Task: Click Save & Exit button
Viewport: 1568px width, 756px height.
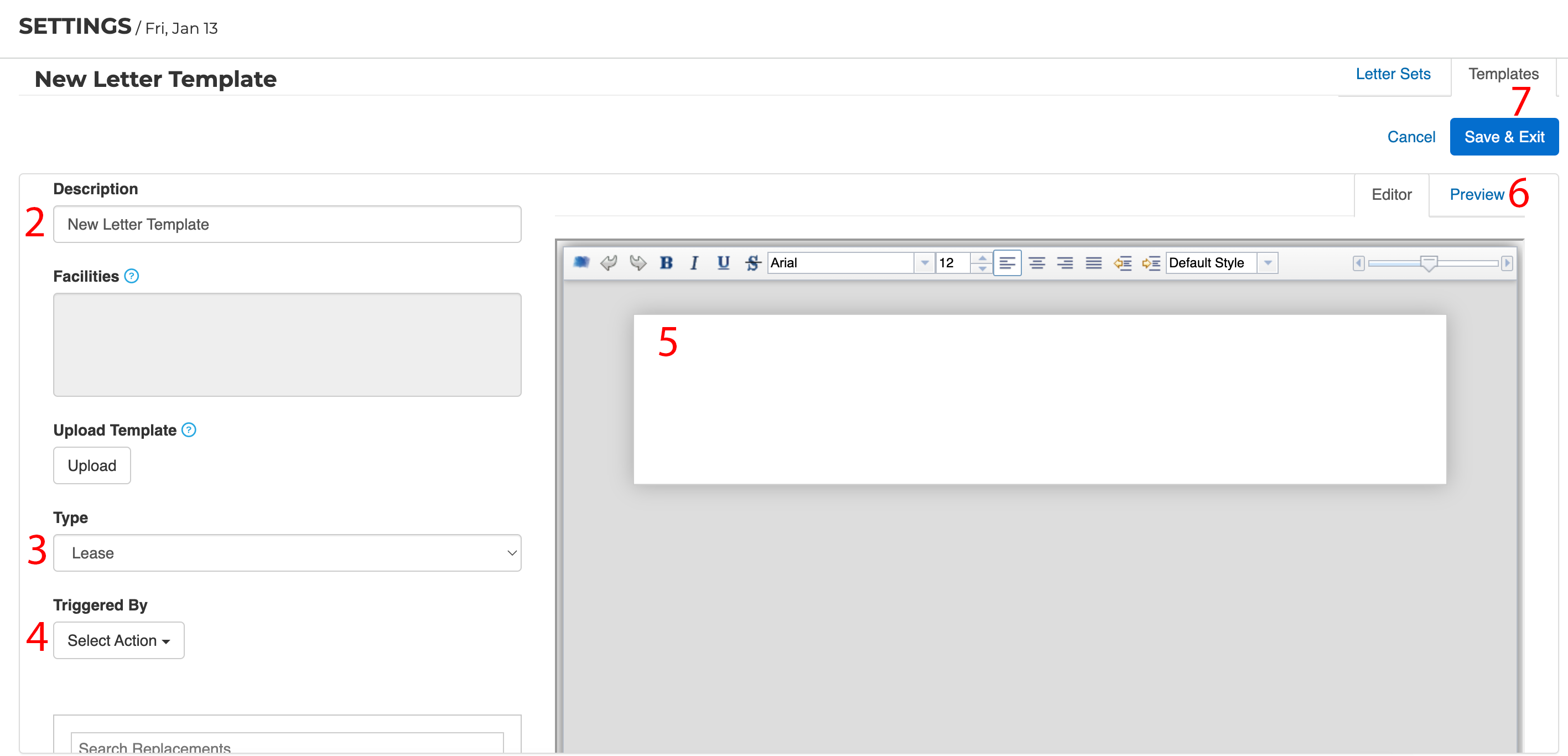Action: point(1503,137)
